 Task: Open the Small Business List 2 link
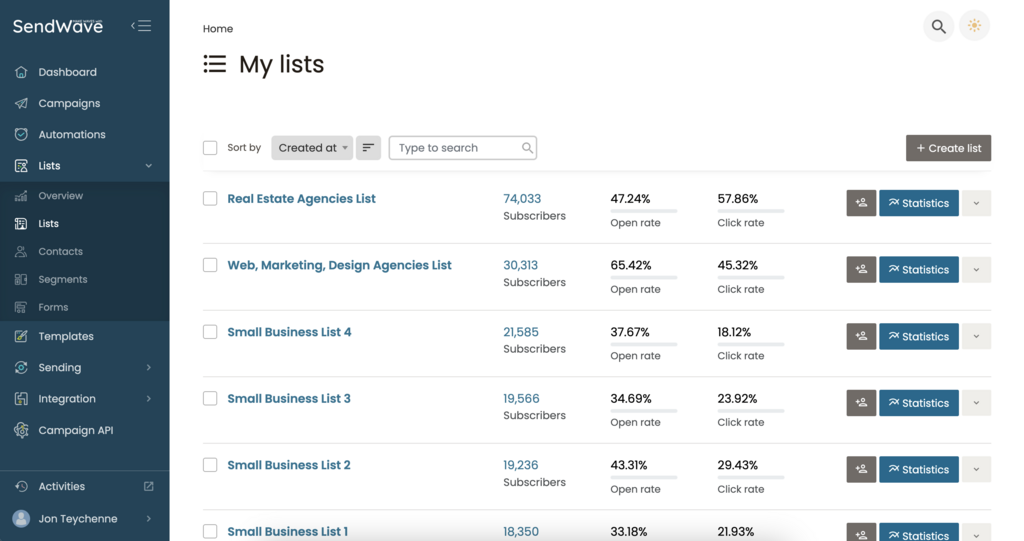[289, 465]
